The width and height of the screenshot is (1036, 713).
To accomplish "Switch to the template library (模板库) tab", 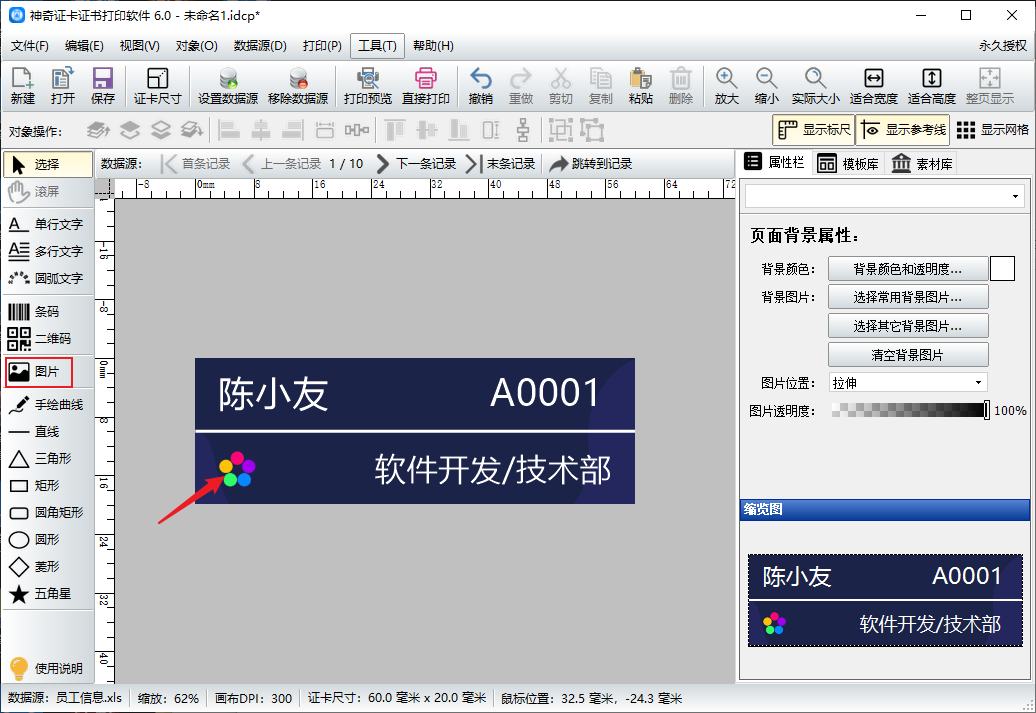I will pyautogui.click(x=849, y=164).
